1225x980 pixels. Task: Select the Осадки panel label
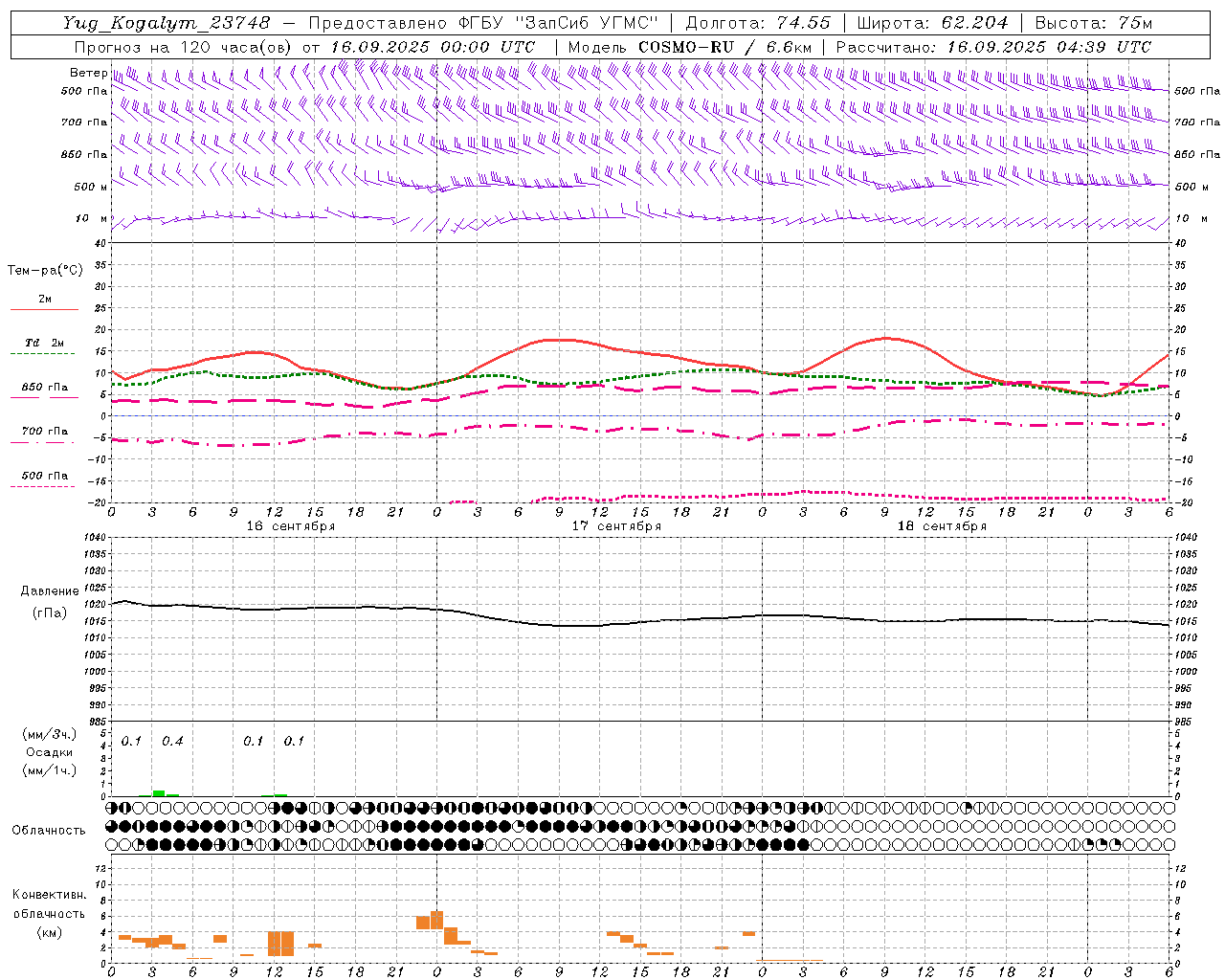49,752
